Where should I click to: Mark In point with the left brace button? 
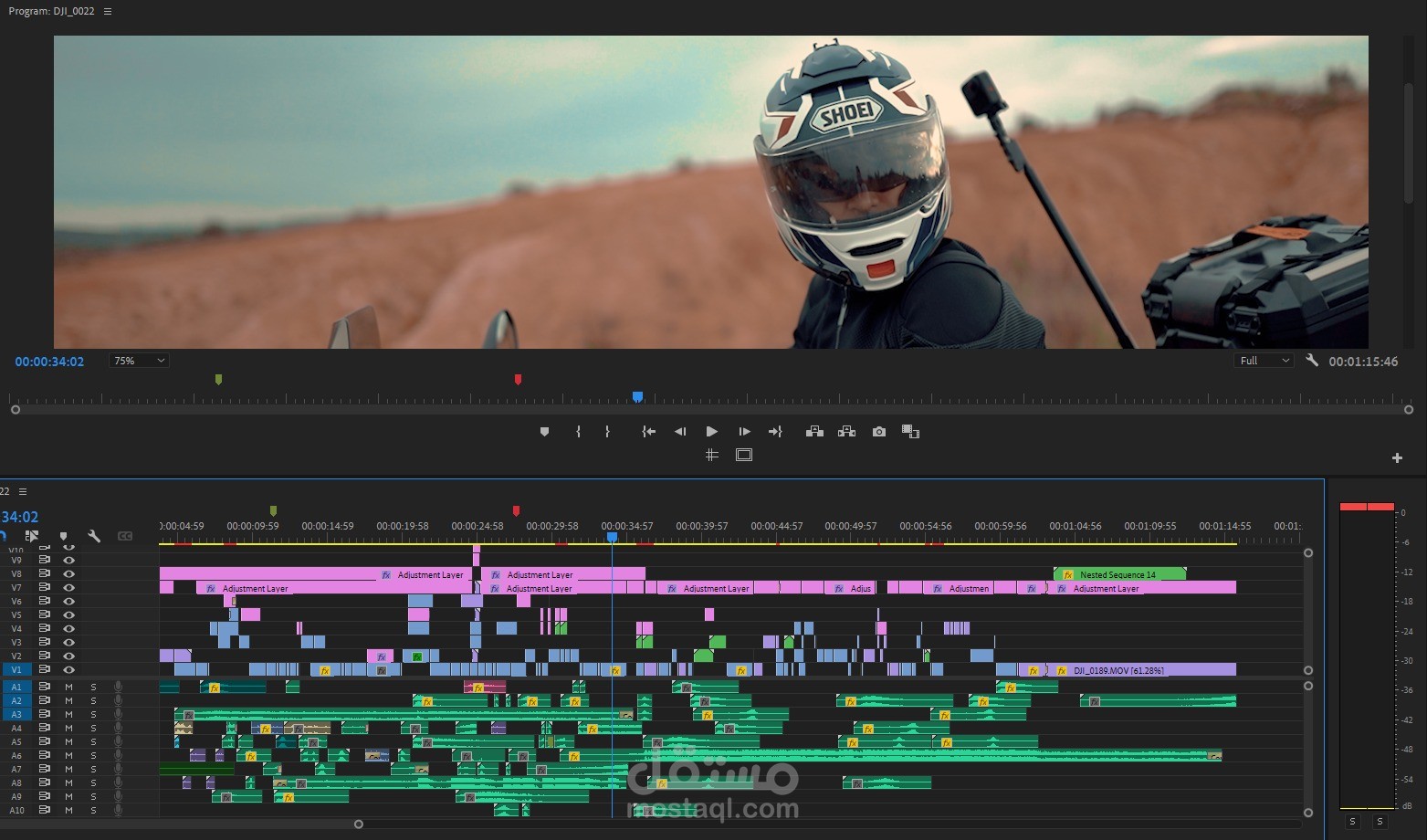[x=578, y=432]
